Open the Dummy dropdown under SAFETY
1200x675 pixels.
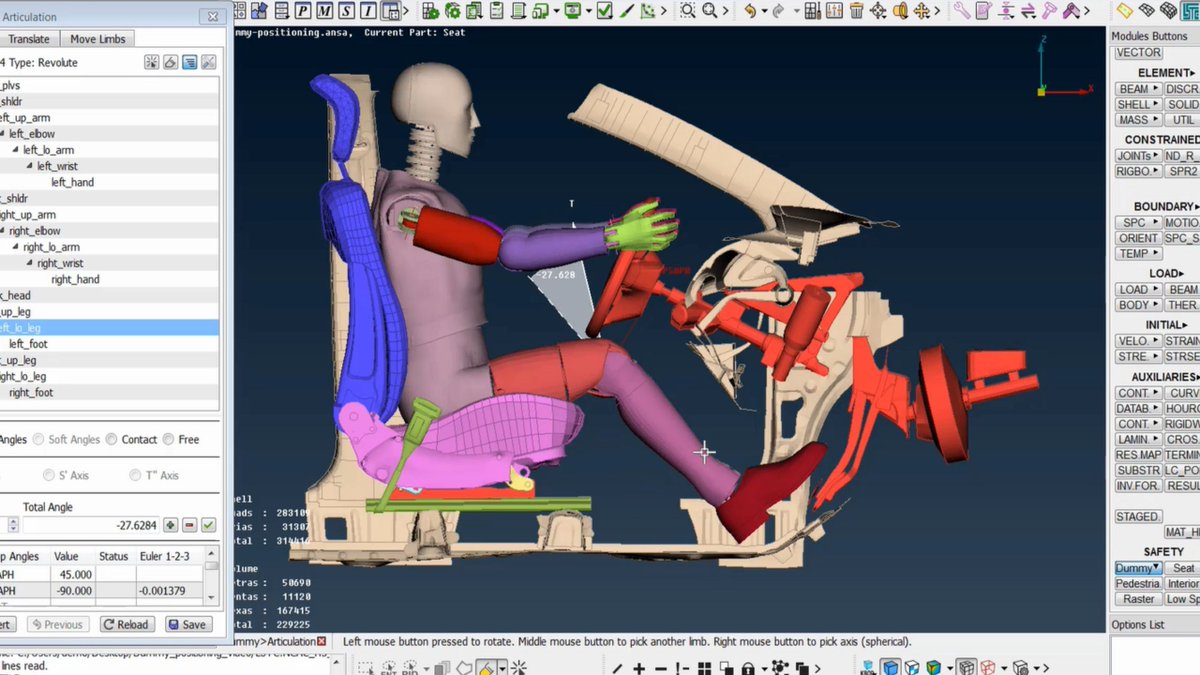[1138, 568]
